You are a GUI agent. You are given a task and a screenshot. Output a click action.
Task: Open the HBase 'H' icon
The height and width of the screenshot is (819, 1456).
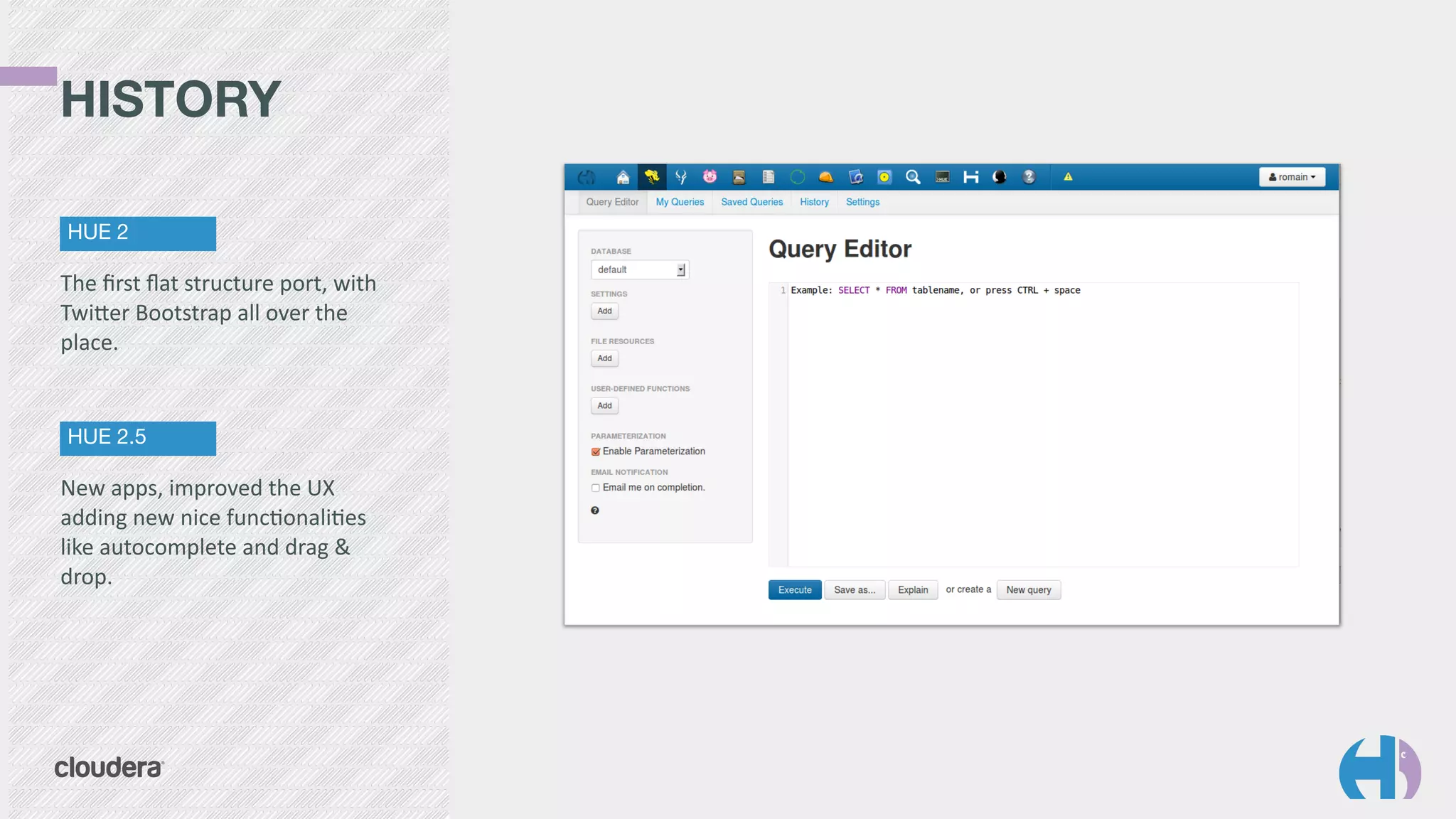(x=971, y=177)
